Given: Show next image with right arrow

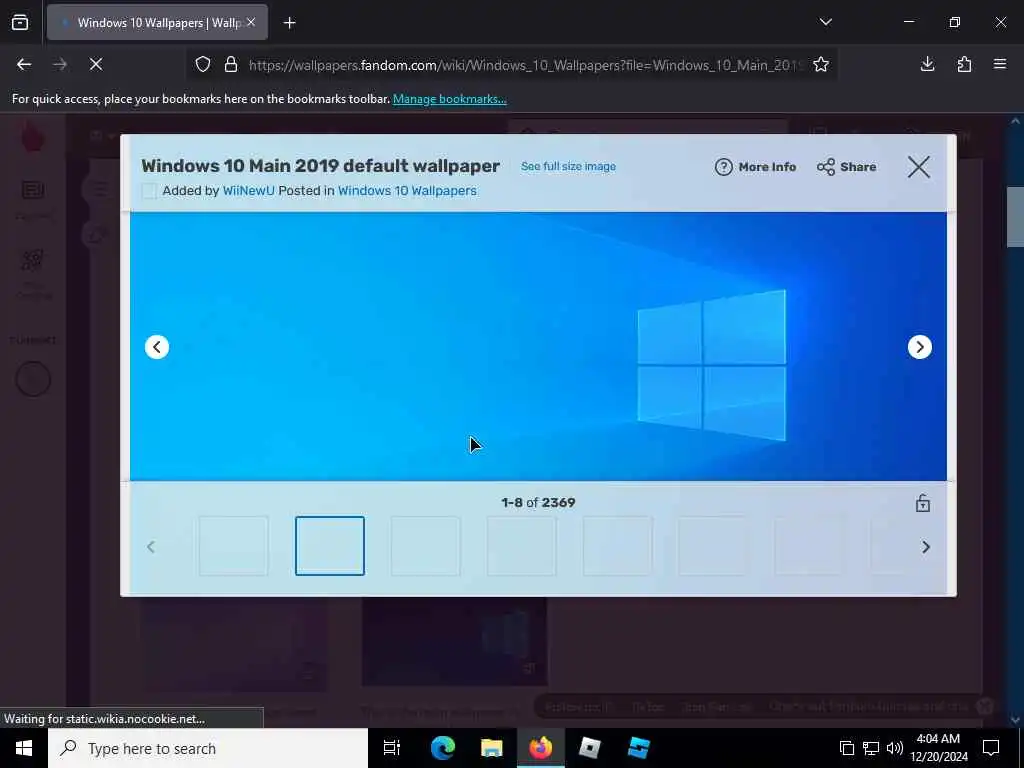Looking at the screenshot, I should tap(920, 347).
